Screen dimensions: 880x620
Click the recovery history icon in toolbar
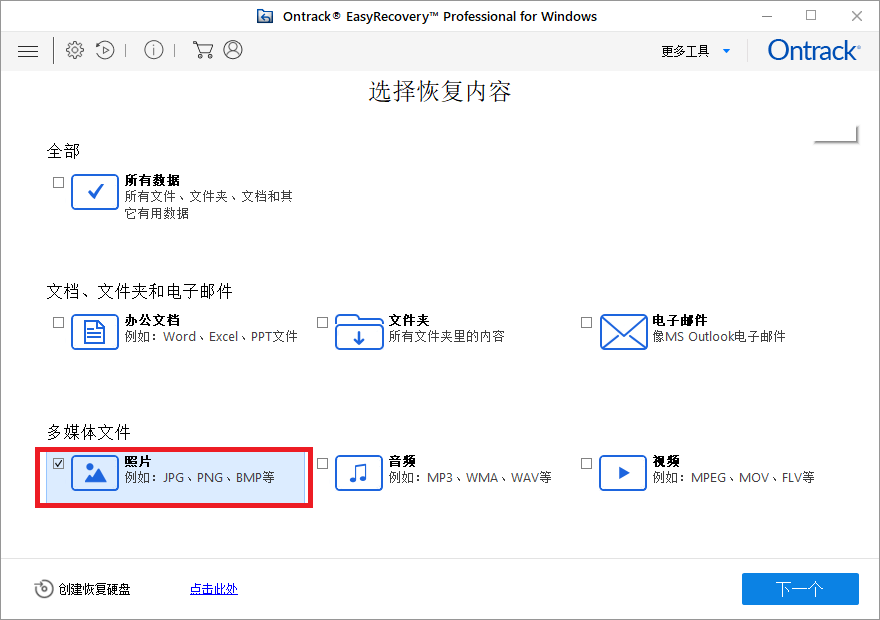click(105, 50)
